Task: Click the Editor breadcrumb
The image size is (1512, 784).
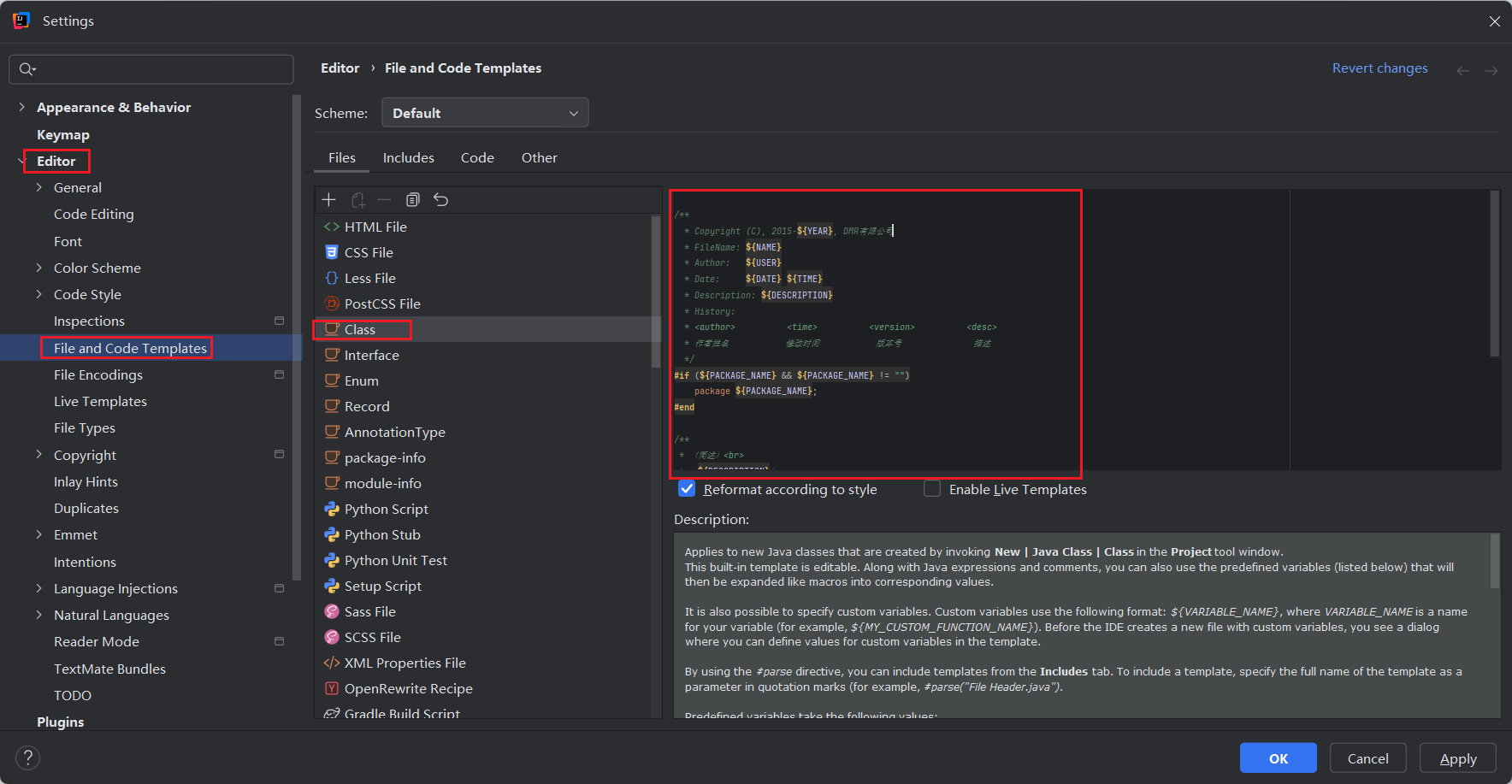Action: point(340,68)
